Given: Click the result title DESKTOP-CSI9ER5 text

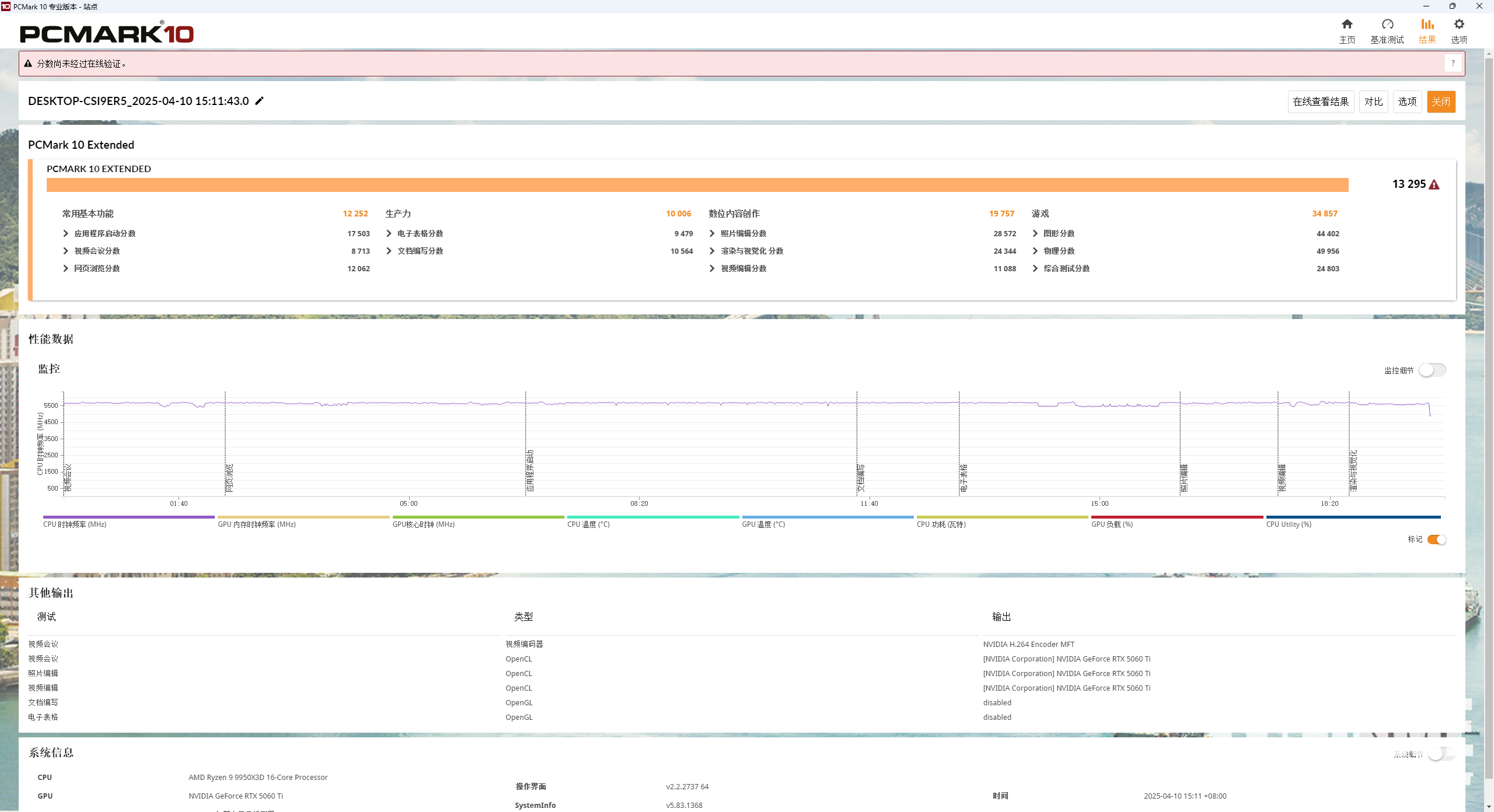Looking at the screenshot, I should click(x=138, y=101).
